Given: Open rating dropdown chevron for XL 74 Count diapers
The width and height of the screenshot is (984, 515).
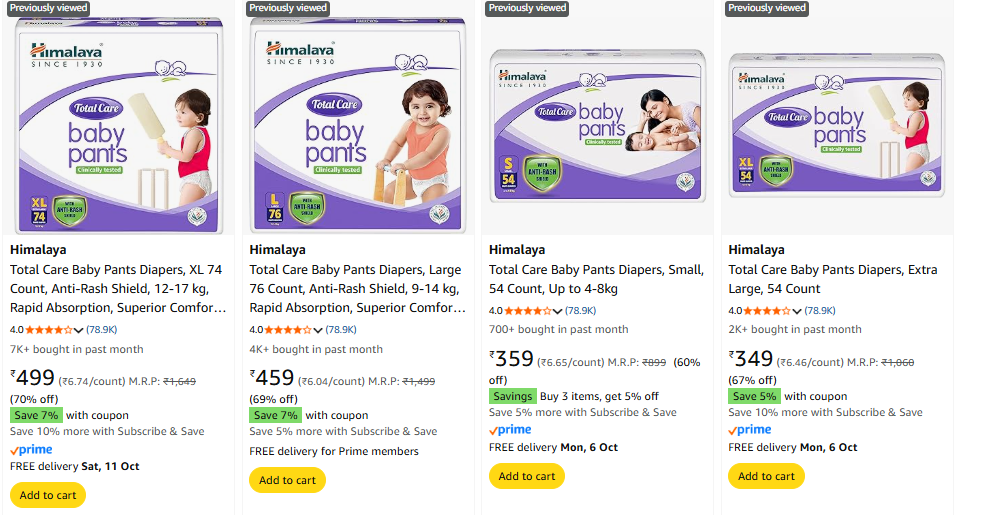Looking at the screenshot, I should tap(79, 330).
